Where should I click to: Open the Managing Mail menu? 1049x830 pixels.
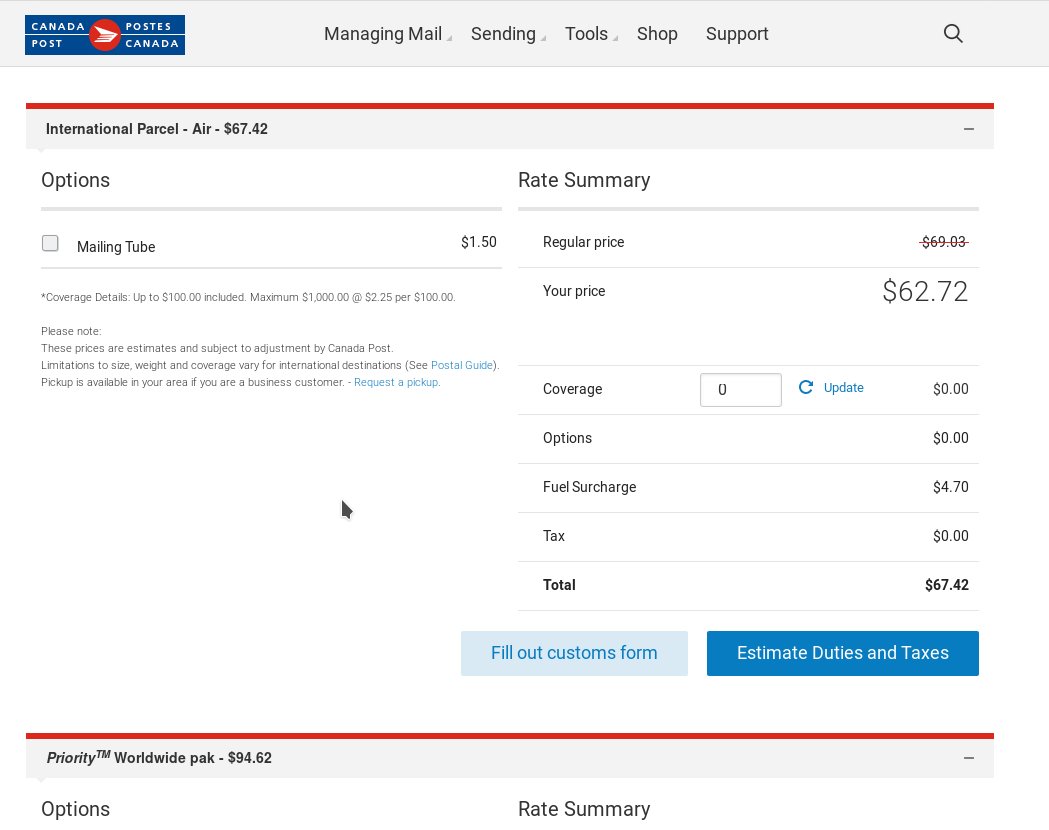tap(383, 34)
